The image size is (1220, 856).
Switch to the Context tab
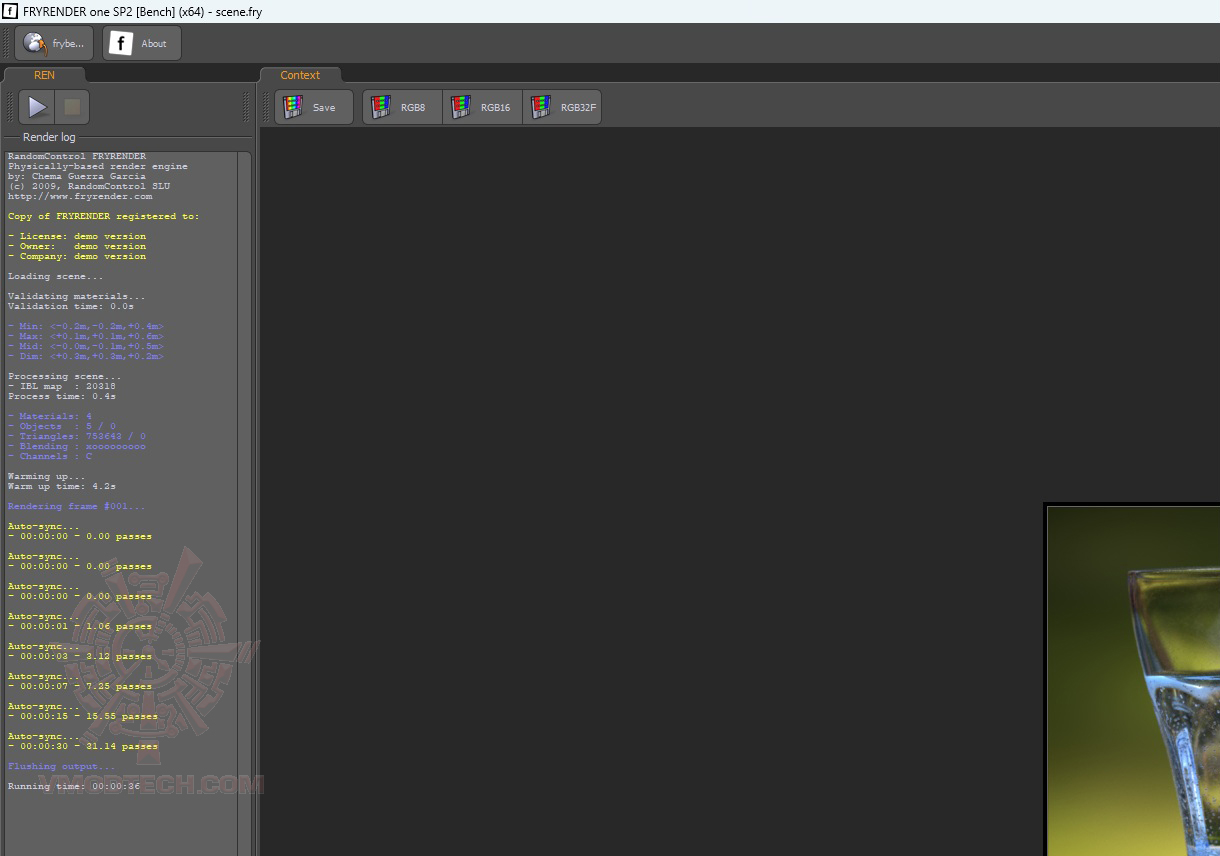[300, 75]
